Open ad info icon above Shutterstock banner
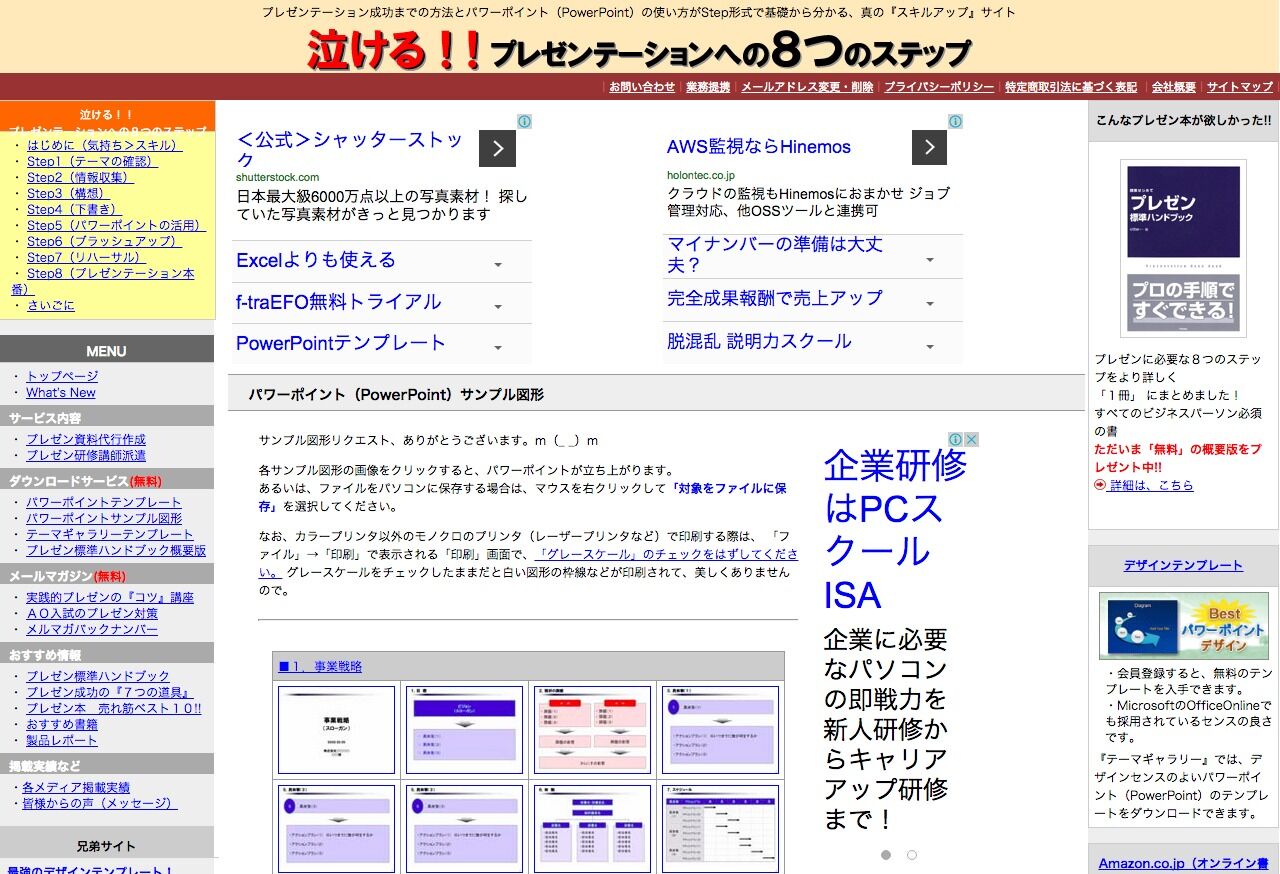The width and height of the screenshot is (1280, 874). (x=524, y=120)
